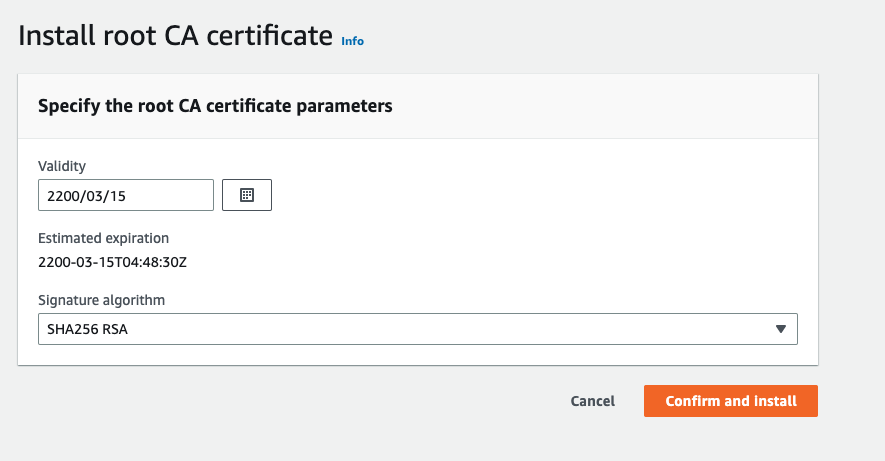Select the 2200-03-15T04:48:30Z expiration text
Viewport: 885px width, 461px height.
(112, 262)
